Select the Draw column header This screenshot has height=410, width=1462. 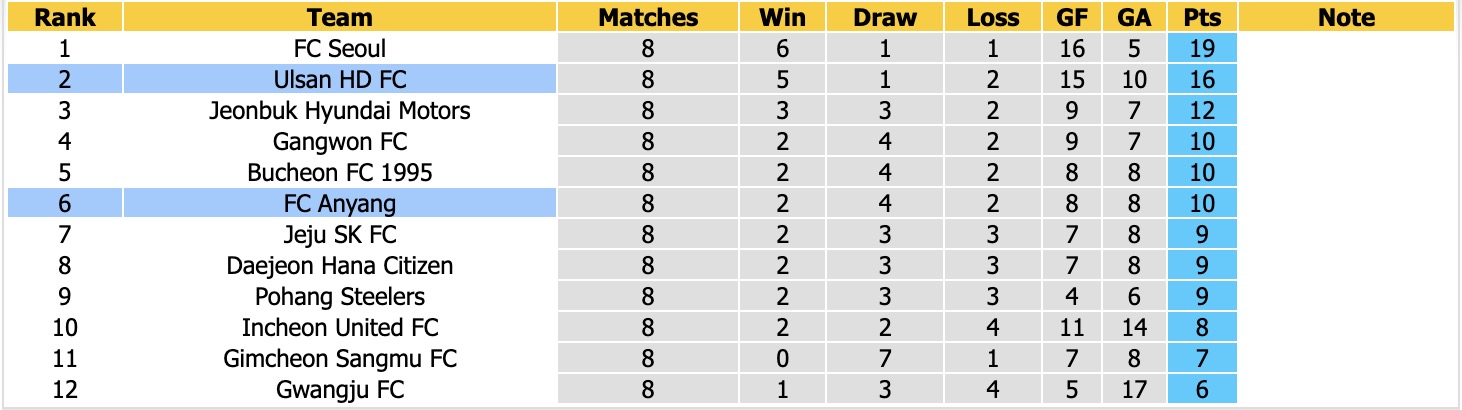pyautogui.click(x=885, y=17)
